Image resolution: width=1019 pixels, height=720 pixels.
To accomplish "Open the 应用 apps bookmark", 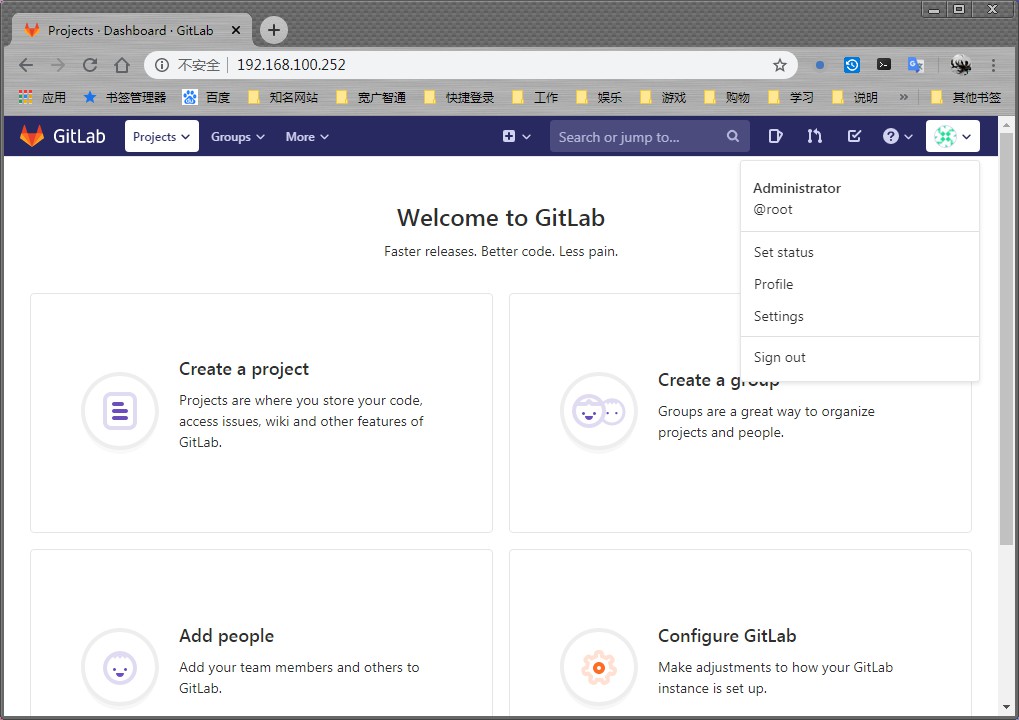I will pyautogui.click(x=42, y=97).
